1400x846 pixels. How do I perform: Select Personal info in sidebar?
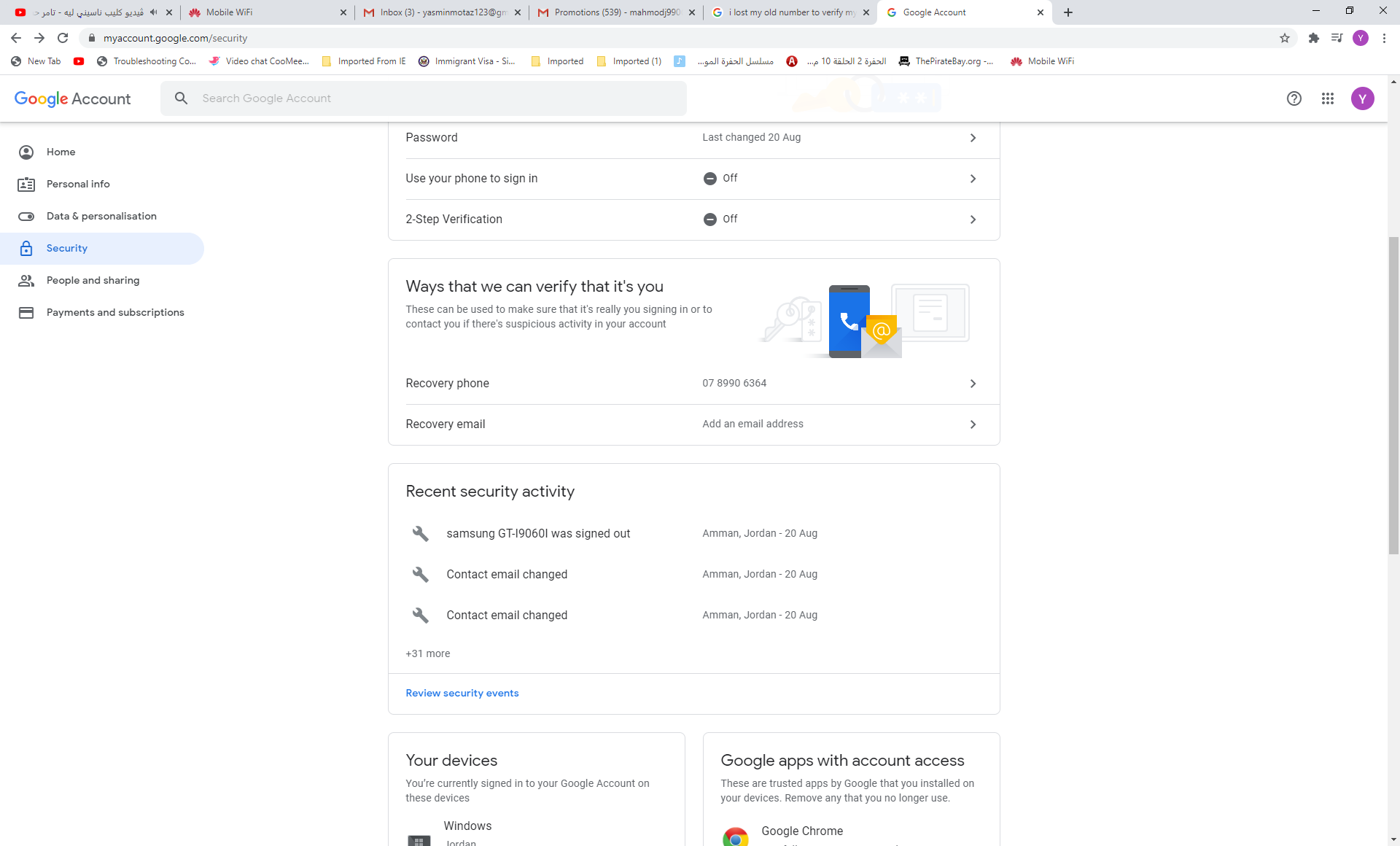point(78,184)
